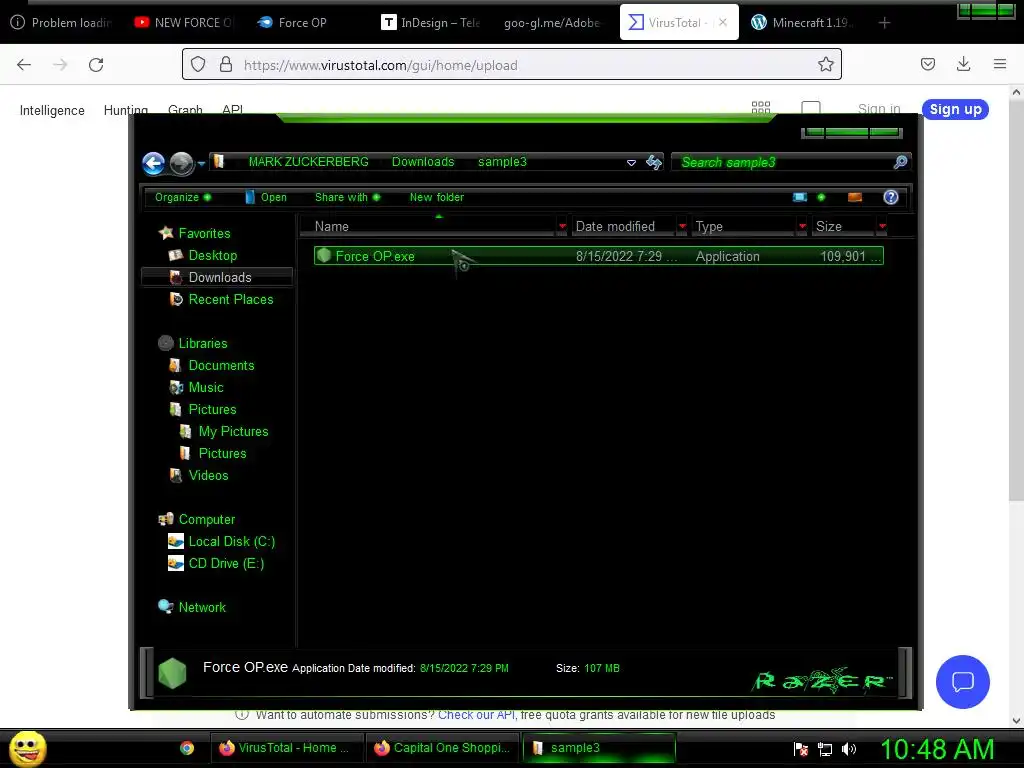The image size is (1024, 768).
Task: Open the Share with menu
Action: pos(347,197)
